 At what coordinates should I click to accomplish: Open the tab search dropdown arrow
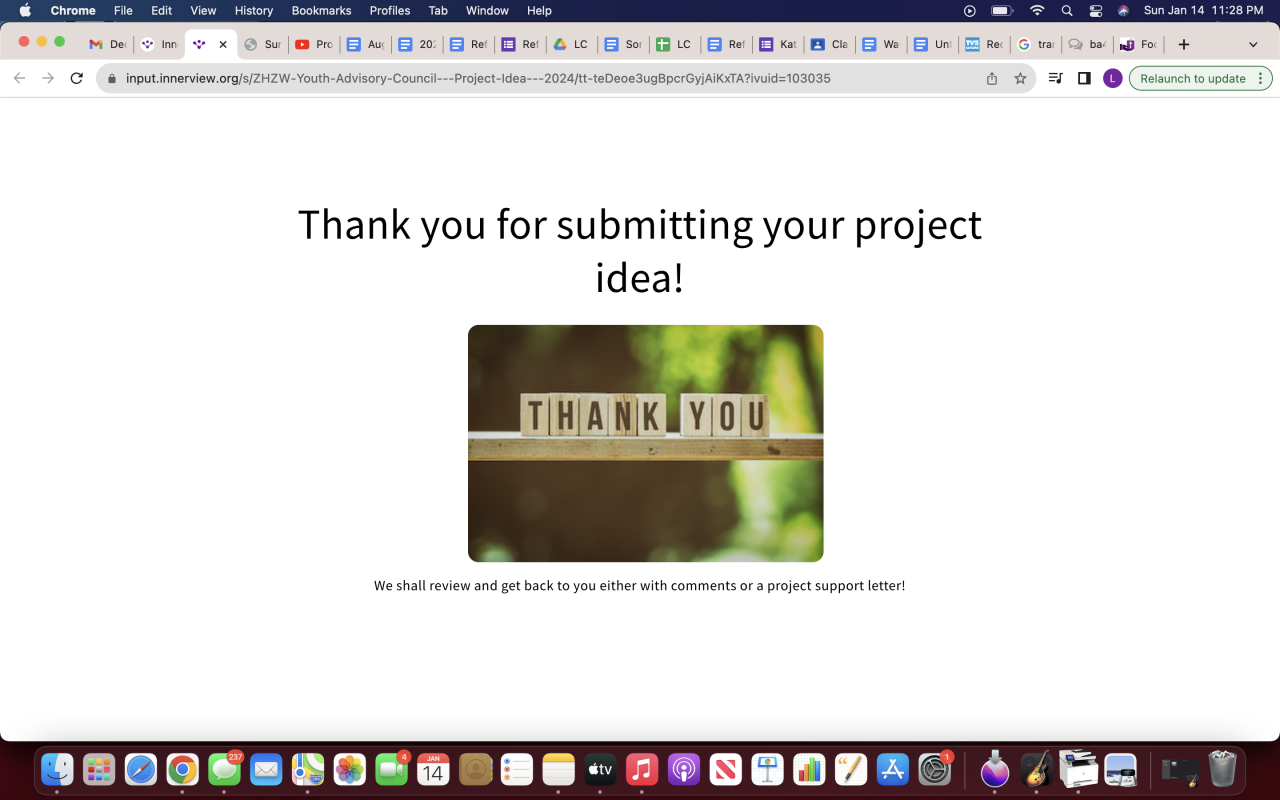click(x=1253, y=44)
